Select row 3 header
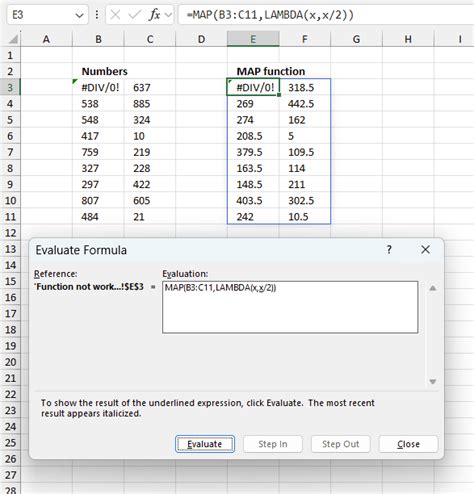474x494 pixels. 10,87
